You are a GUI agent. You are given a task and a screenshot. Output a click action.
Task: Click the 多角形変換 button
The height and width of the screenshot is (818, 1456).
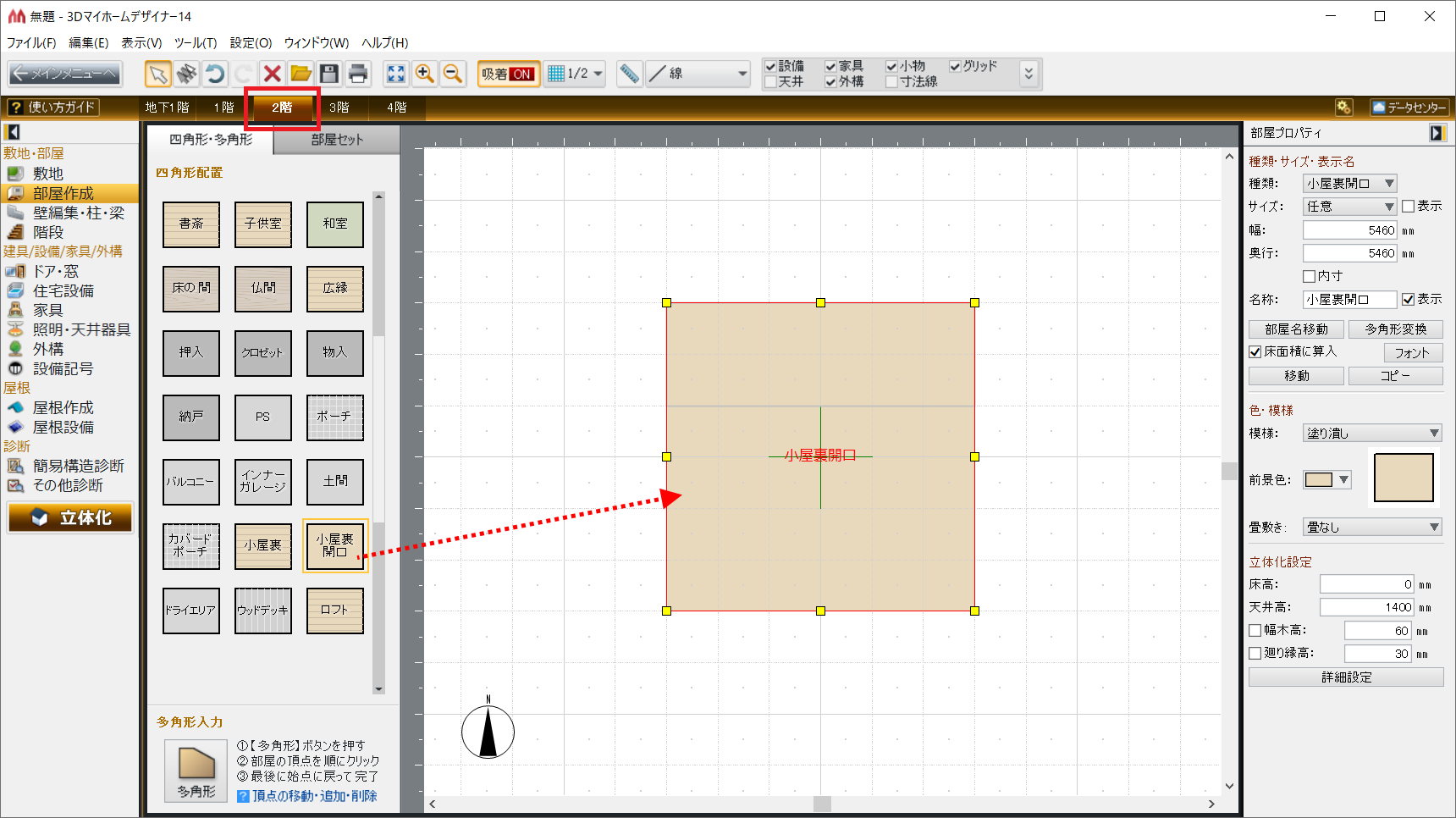tap(1395, 329)
